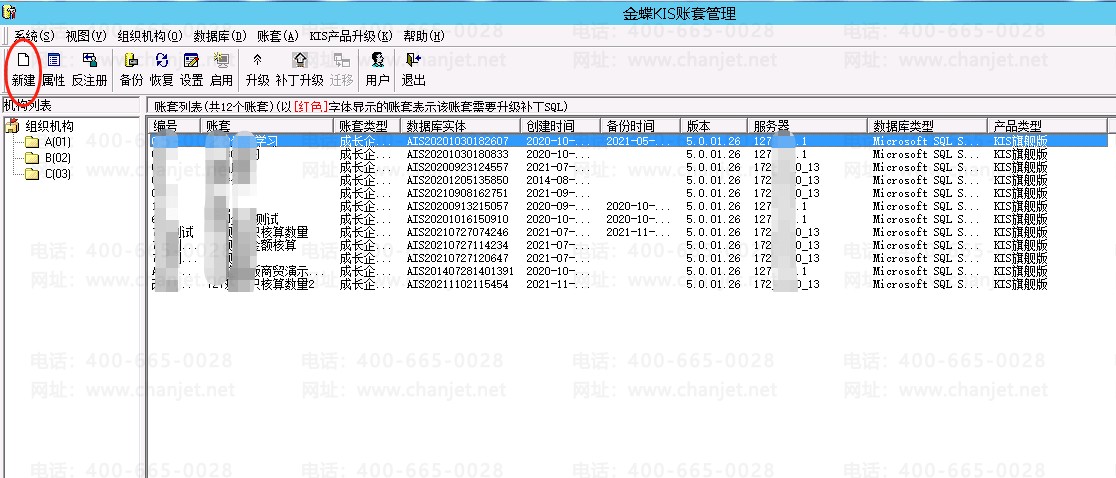Sort by the 备份时间 column header
This screenshot has height=478, width=1116.
tap(640, 126)
